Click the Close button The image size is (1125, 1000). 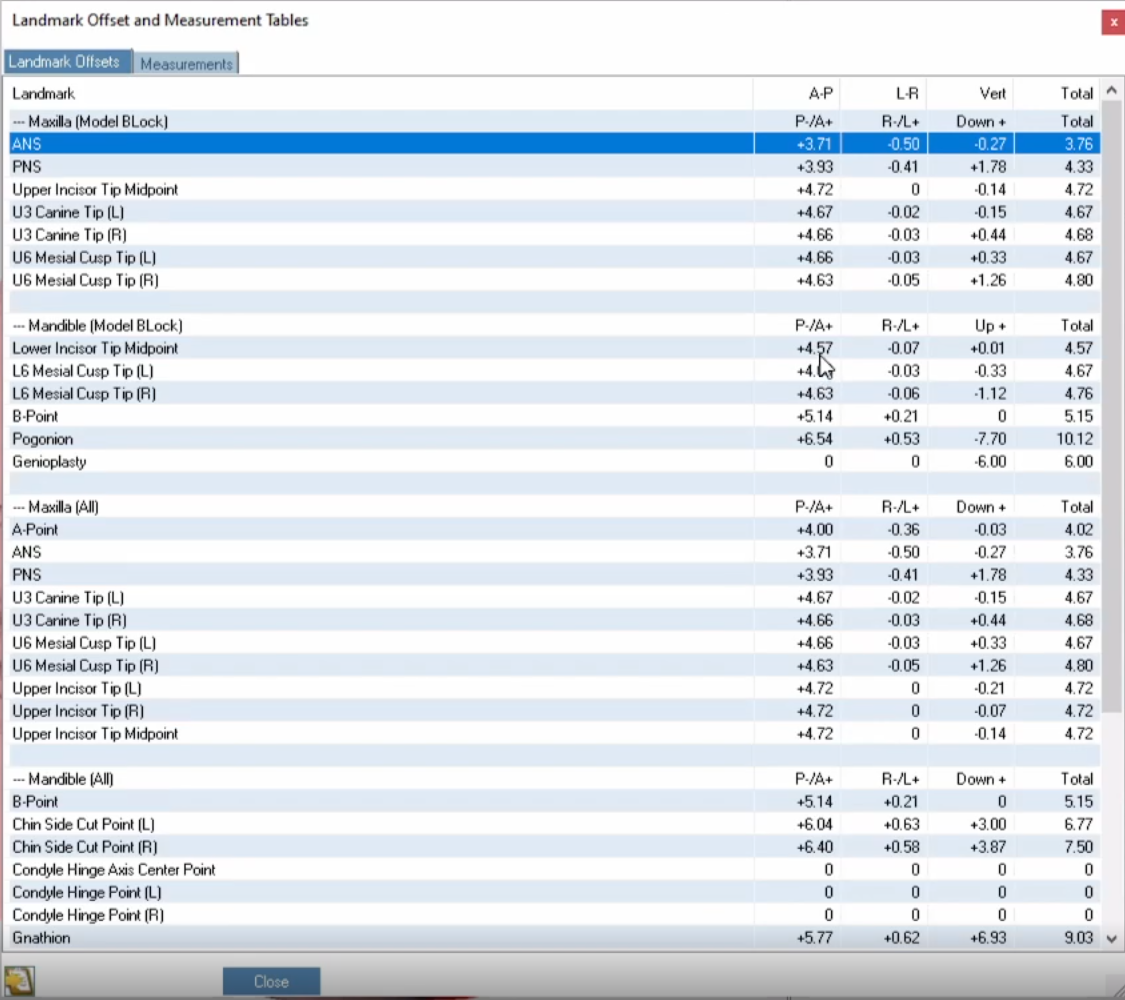[271, 981]
